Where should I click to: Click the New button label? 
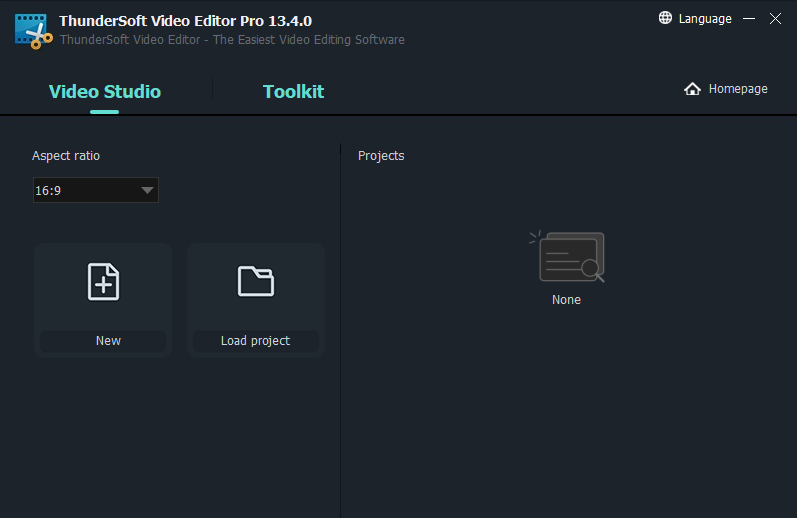[108, 341]
